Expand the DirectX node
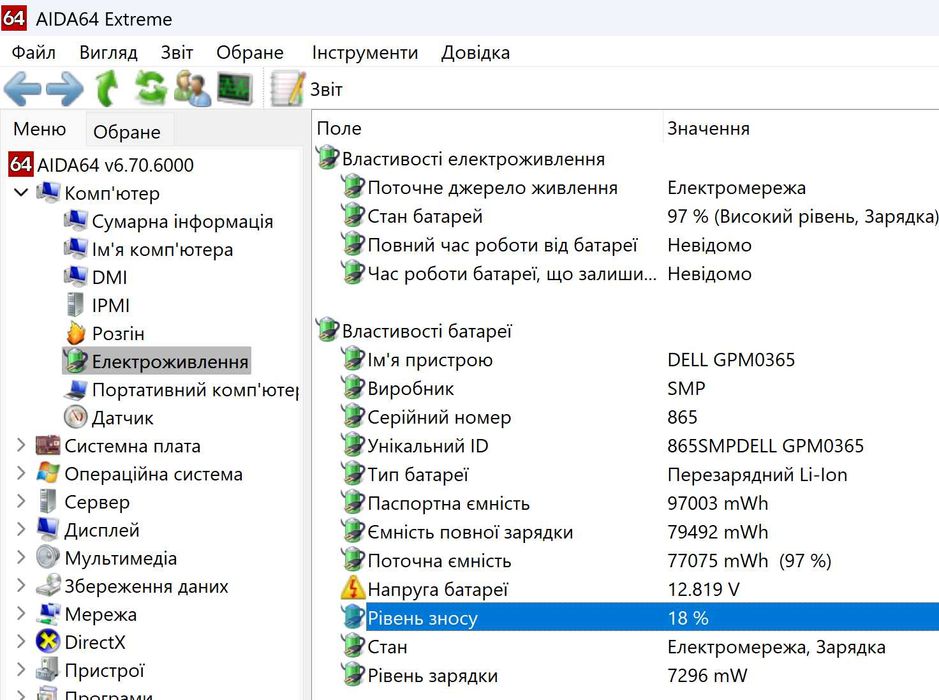 (21, 641)
